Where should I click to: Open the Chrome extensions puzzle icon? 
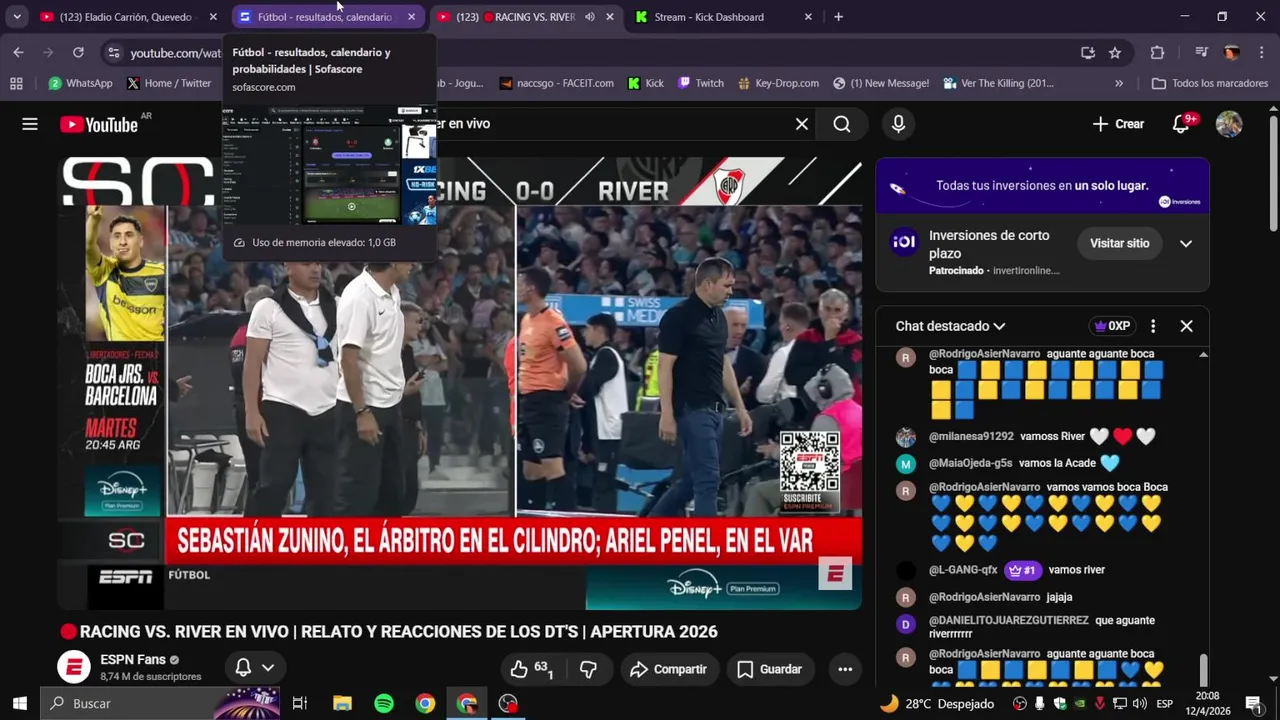coord(1157,53)
